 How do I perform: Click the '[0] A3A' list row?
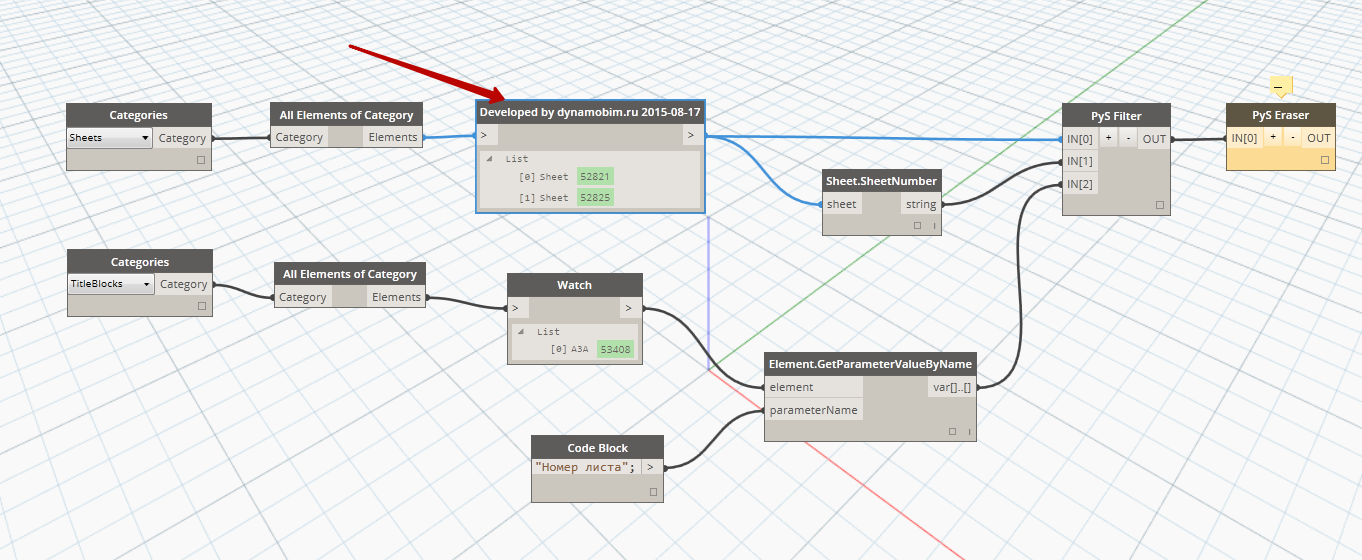[x=591, y=349]
